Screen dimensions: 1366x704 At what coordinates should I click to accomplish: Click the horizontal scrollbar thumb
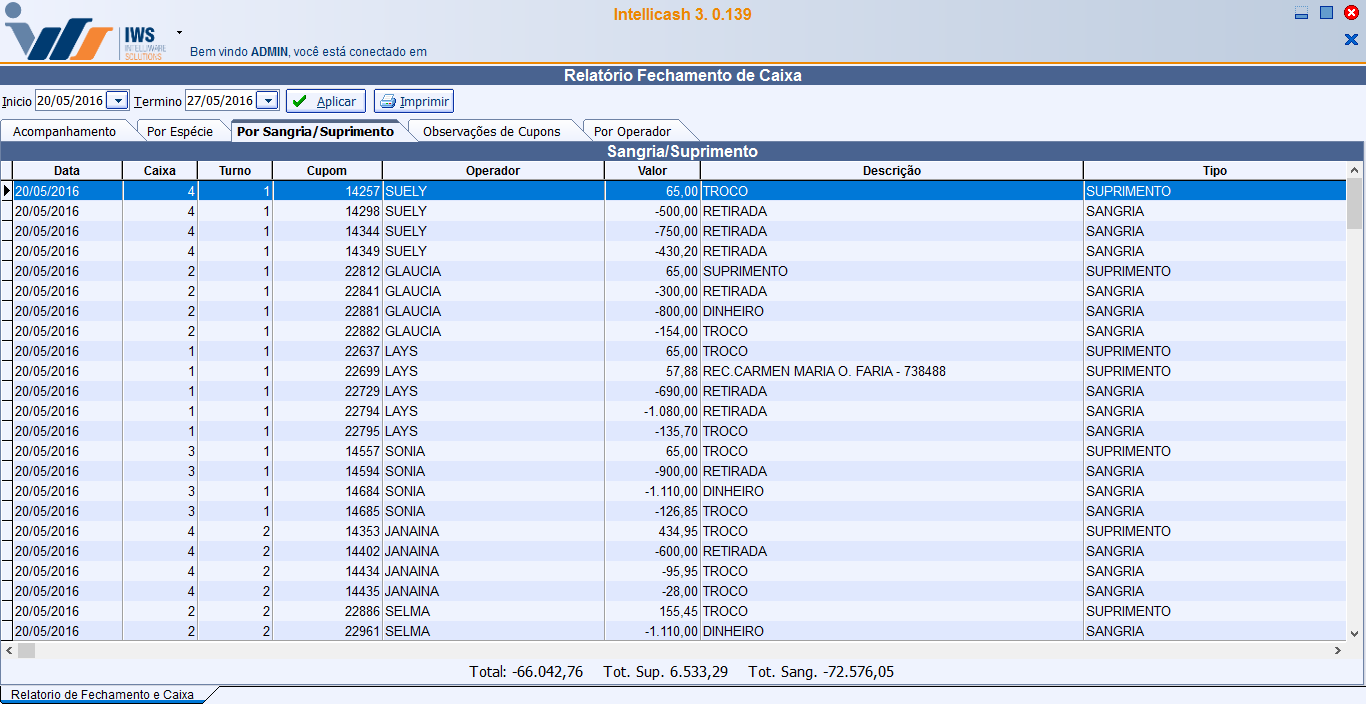tap(26, 650)
